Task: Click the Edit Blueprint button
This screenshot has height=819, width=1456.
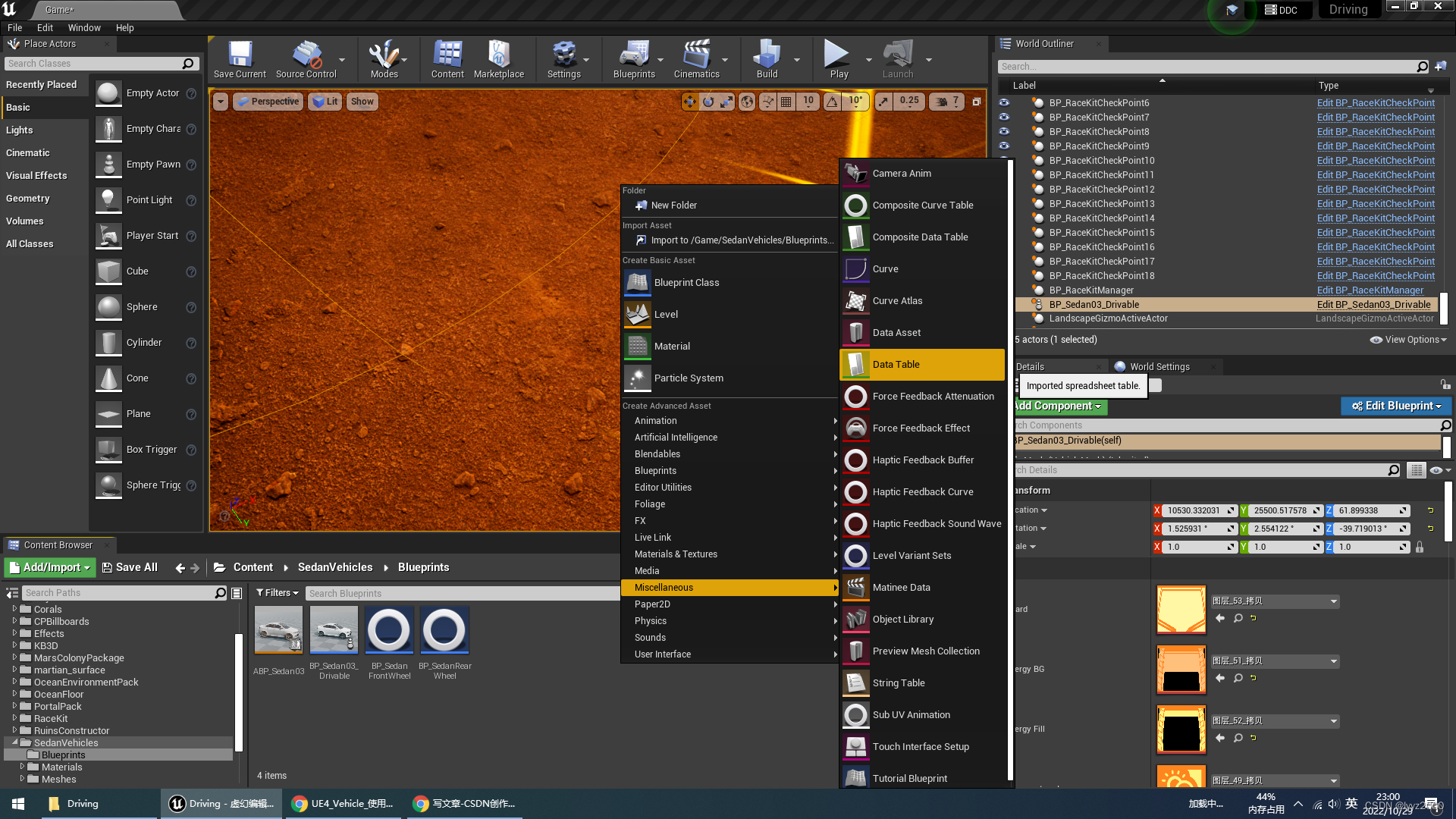Action: click(1396, 406)
